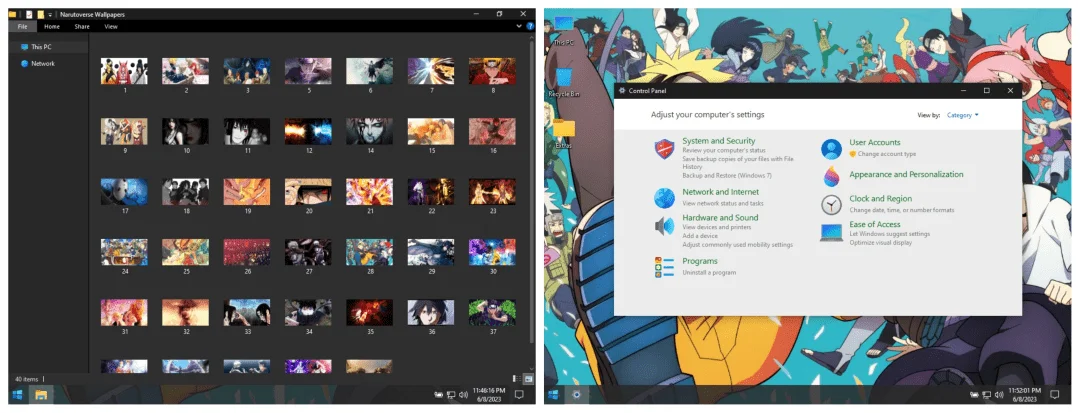Open the System and Security heading link
The height and width of the screenshot is (413, 1080).
point(718,141)
